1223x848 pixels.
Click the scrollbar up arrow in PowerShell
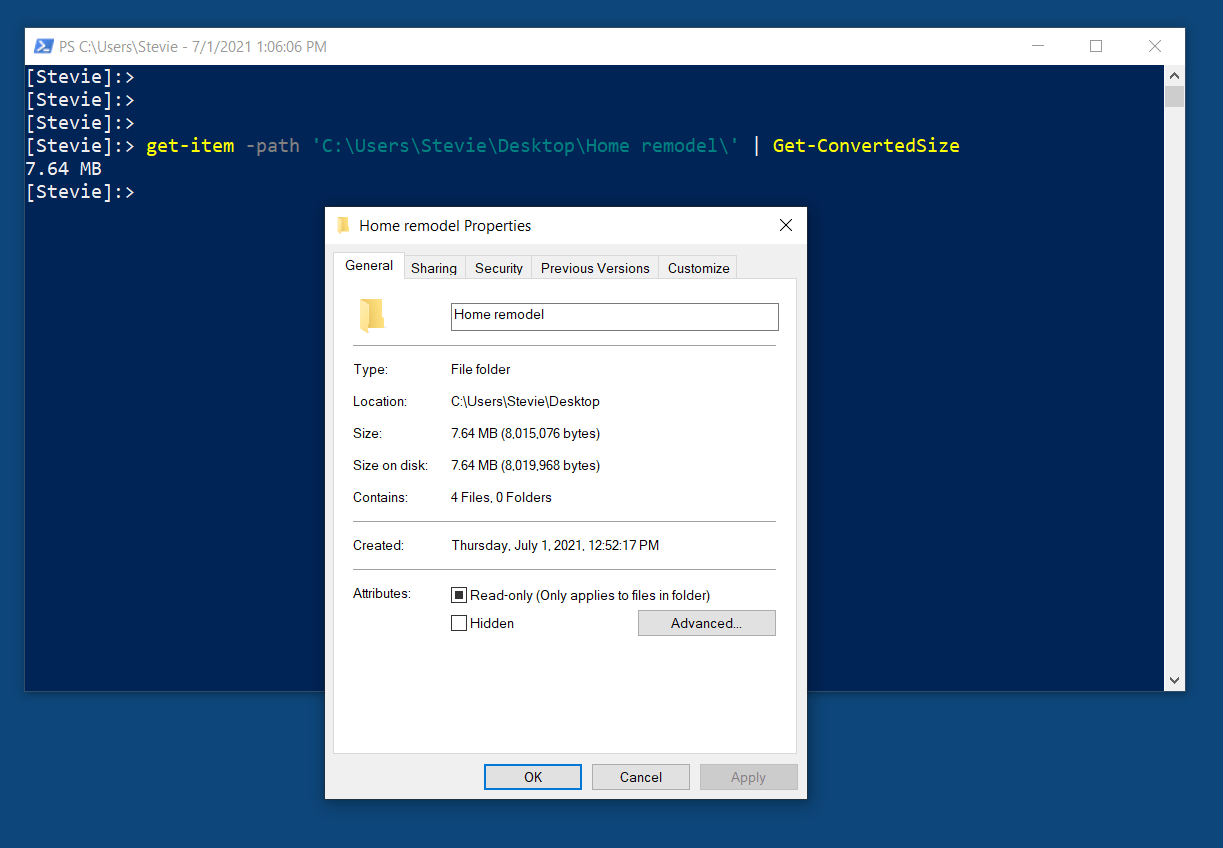coord(1174,74)
